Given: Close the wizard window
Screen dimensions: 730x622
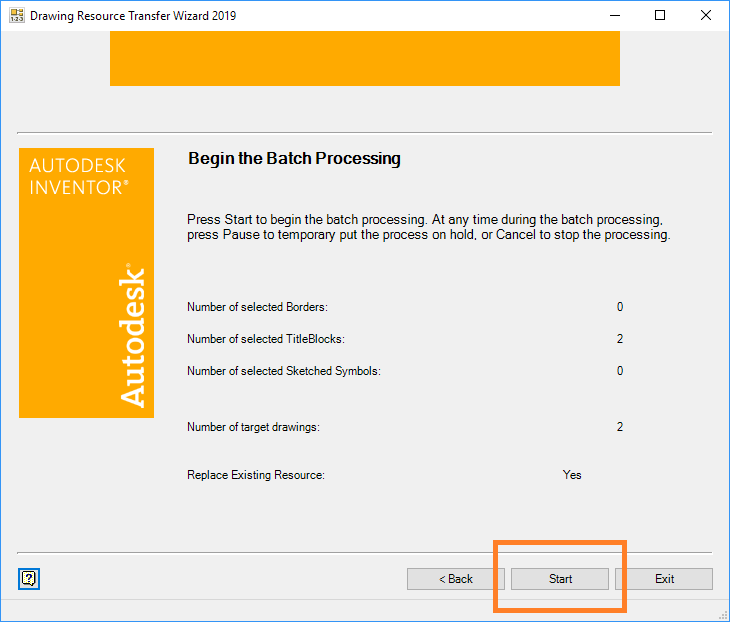Looking at the screenshot, I should (706, 15).
